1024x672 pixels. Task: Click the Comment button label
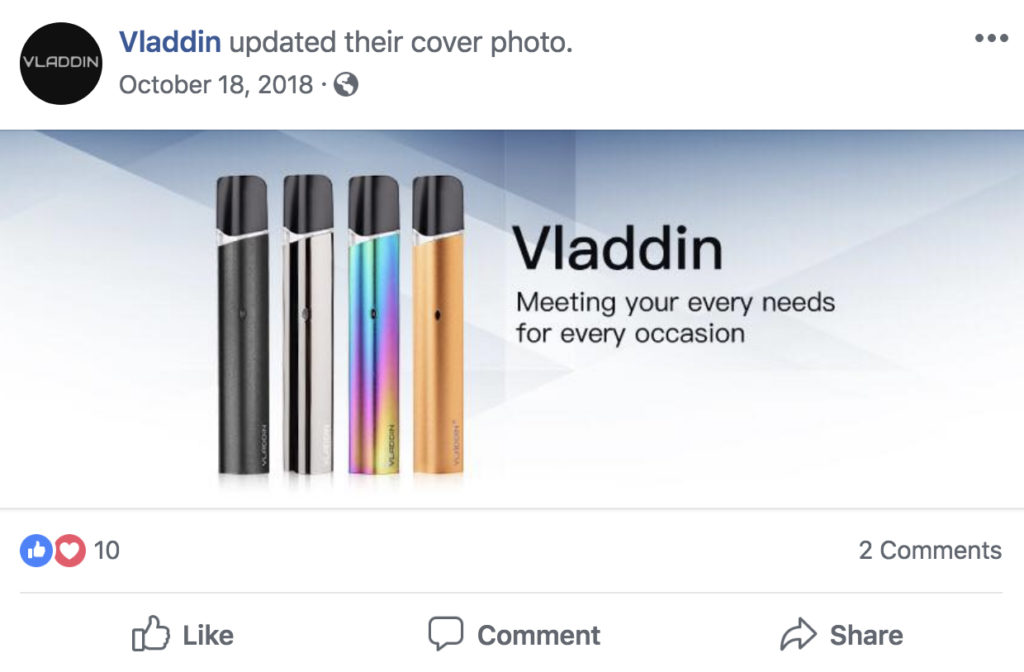point(539,635)
